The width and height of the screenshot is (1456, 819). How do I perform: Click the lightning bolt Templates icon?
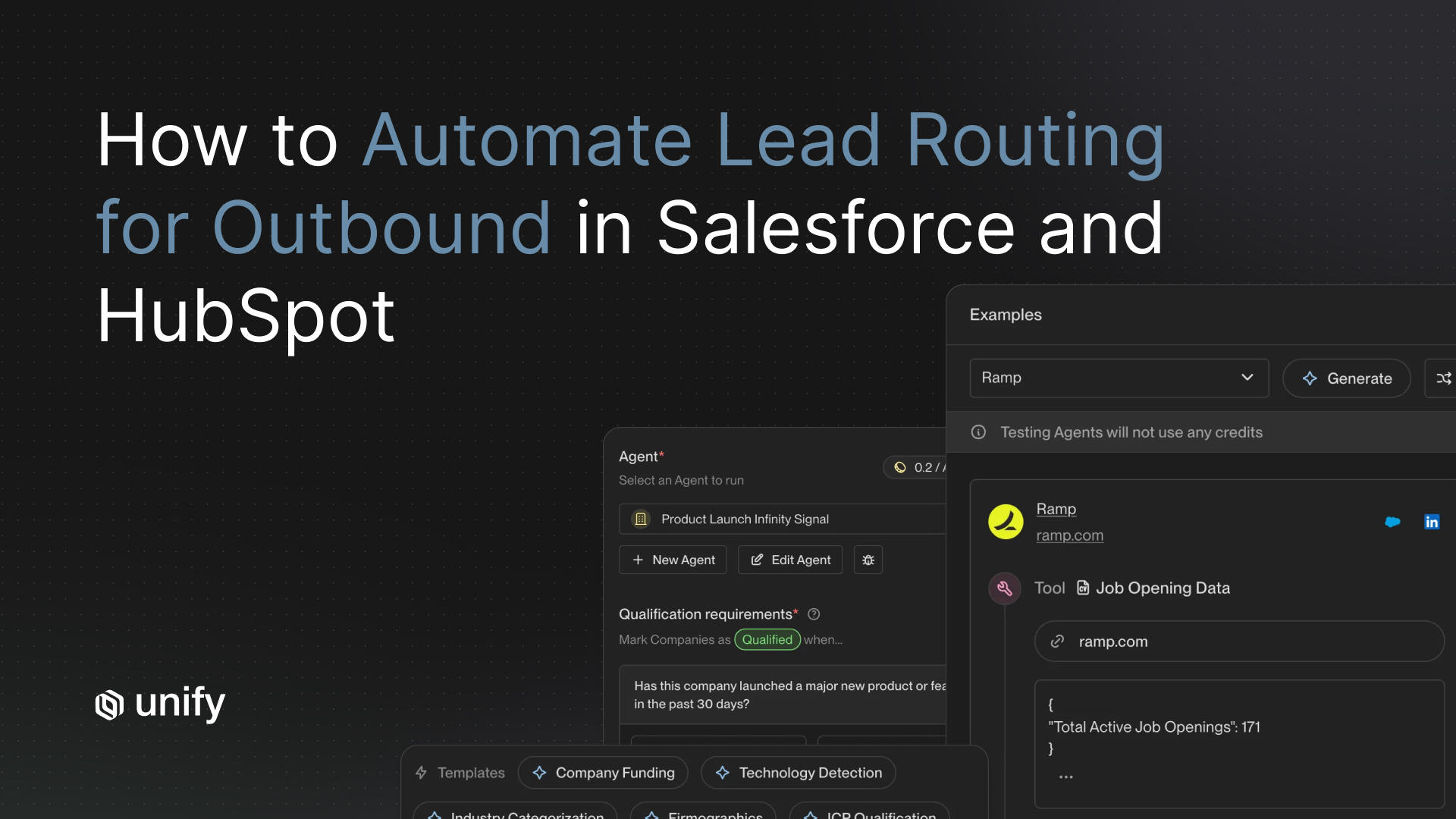coord(421,773)
